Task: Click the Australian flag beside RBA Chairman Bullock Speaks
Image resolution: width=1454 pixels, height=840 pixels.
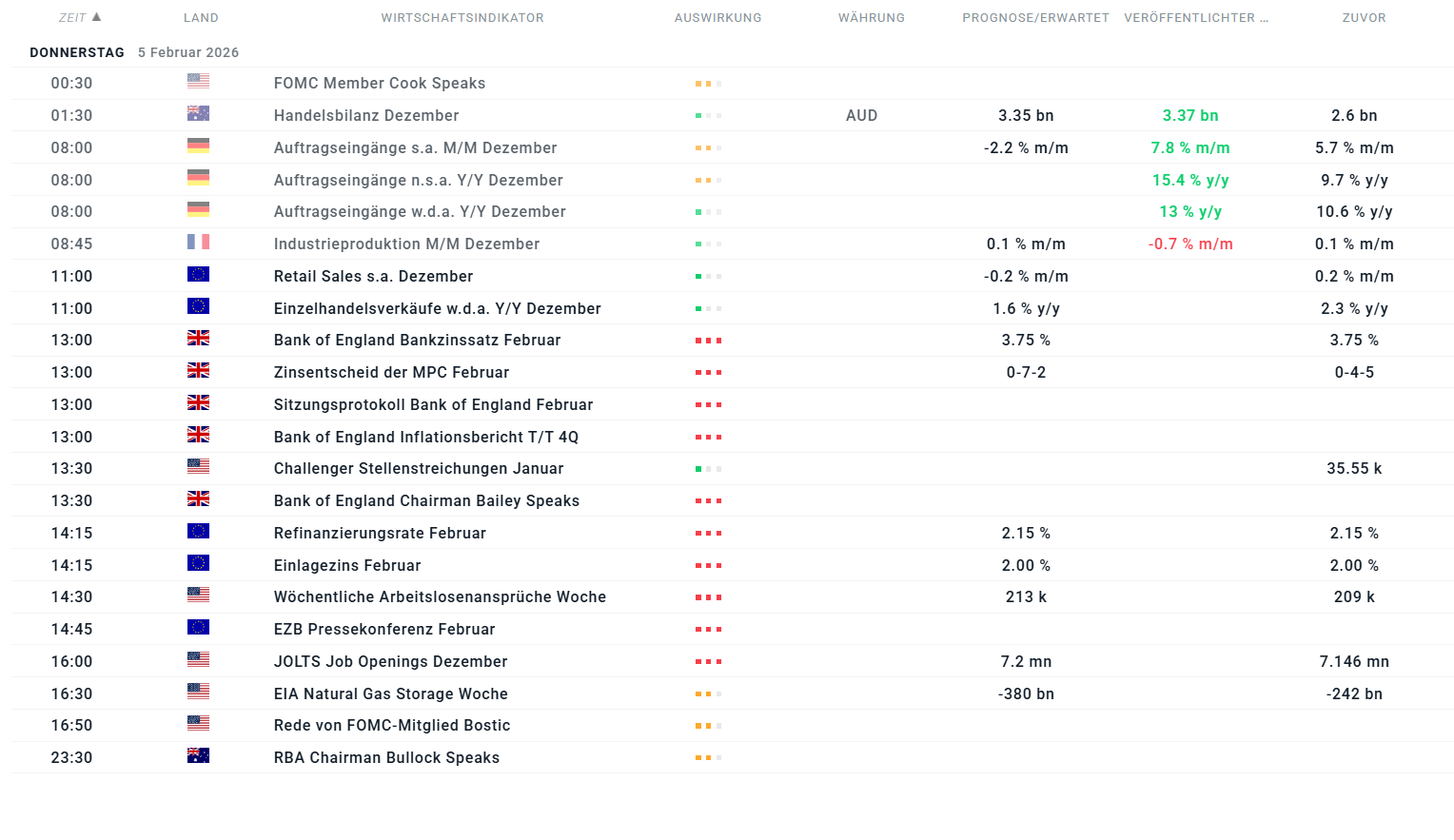Action: pyautogui.click(x=198, y=756)
